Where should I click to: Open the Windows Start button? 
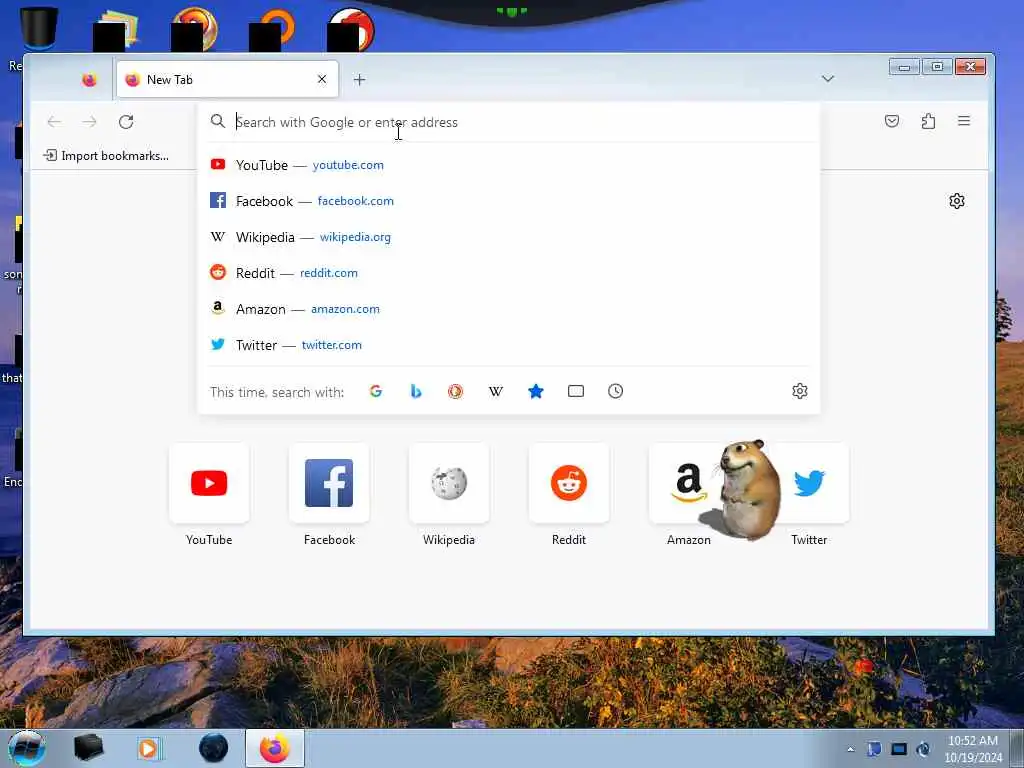pyautogui.click(x=27, y=748)
